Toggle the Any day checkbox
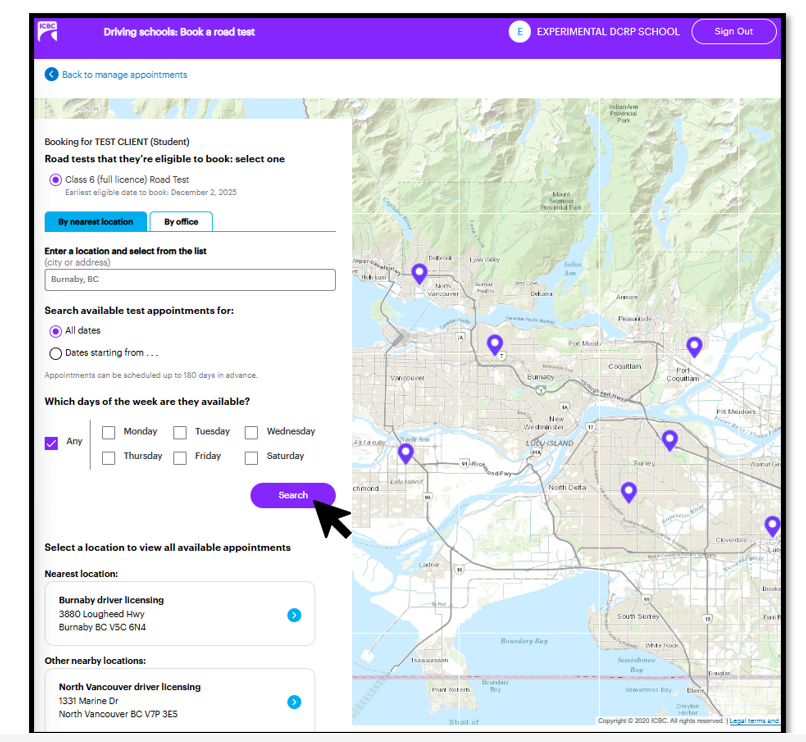The width and height of the screenshot is (806, 742). click(x=51, y=443)
